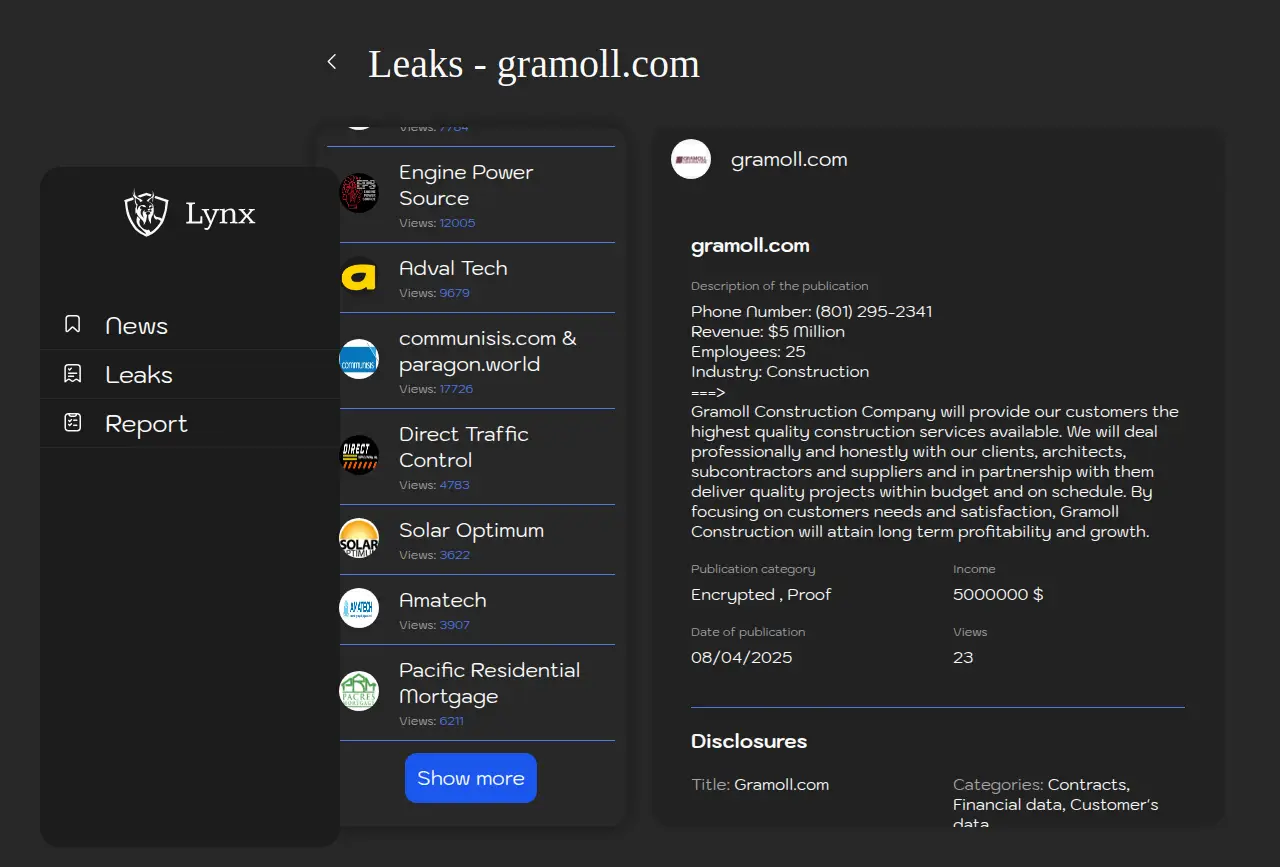Viewport: 1280px width, 867px height.
Task: Click the document icon next to Leaks
Action: (73, 374)
